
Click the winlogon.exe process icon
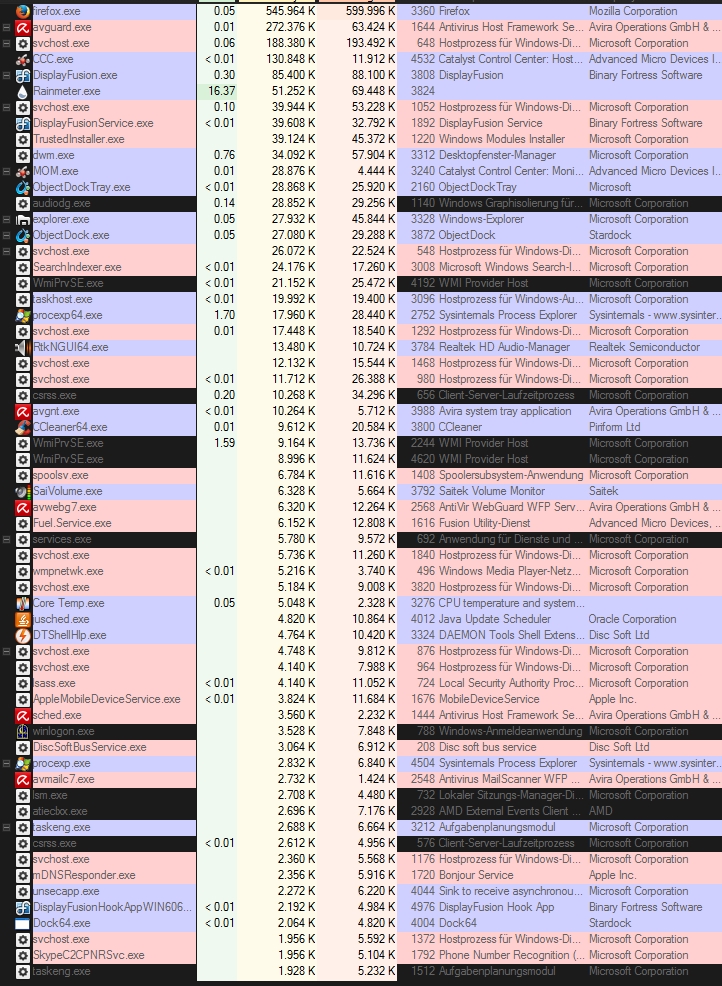coord(23,731)
